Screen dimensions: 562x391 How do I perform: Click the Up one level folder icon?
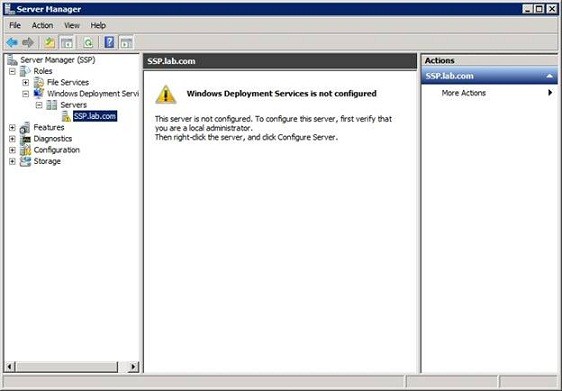click(x=49, y=43)
